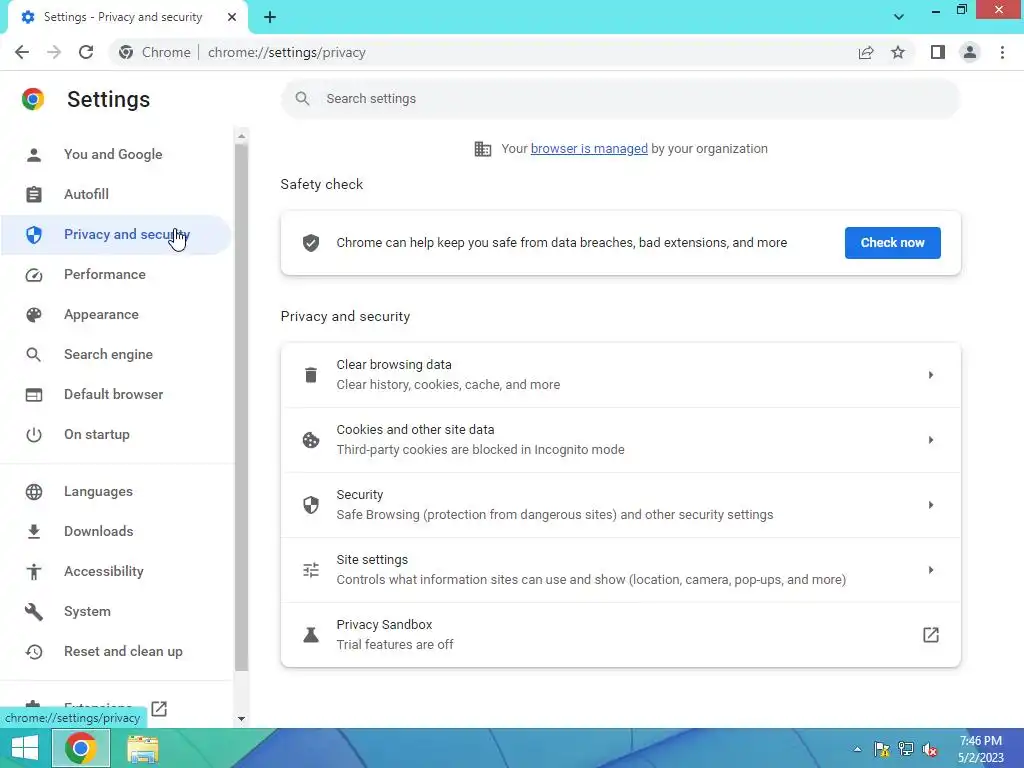Expand the Security row arrow
This screenshot has height=768, width=1024.
coord(931,505)
